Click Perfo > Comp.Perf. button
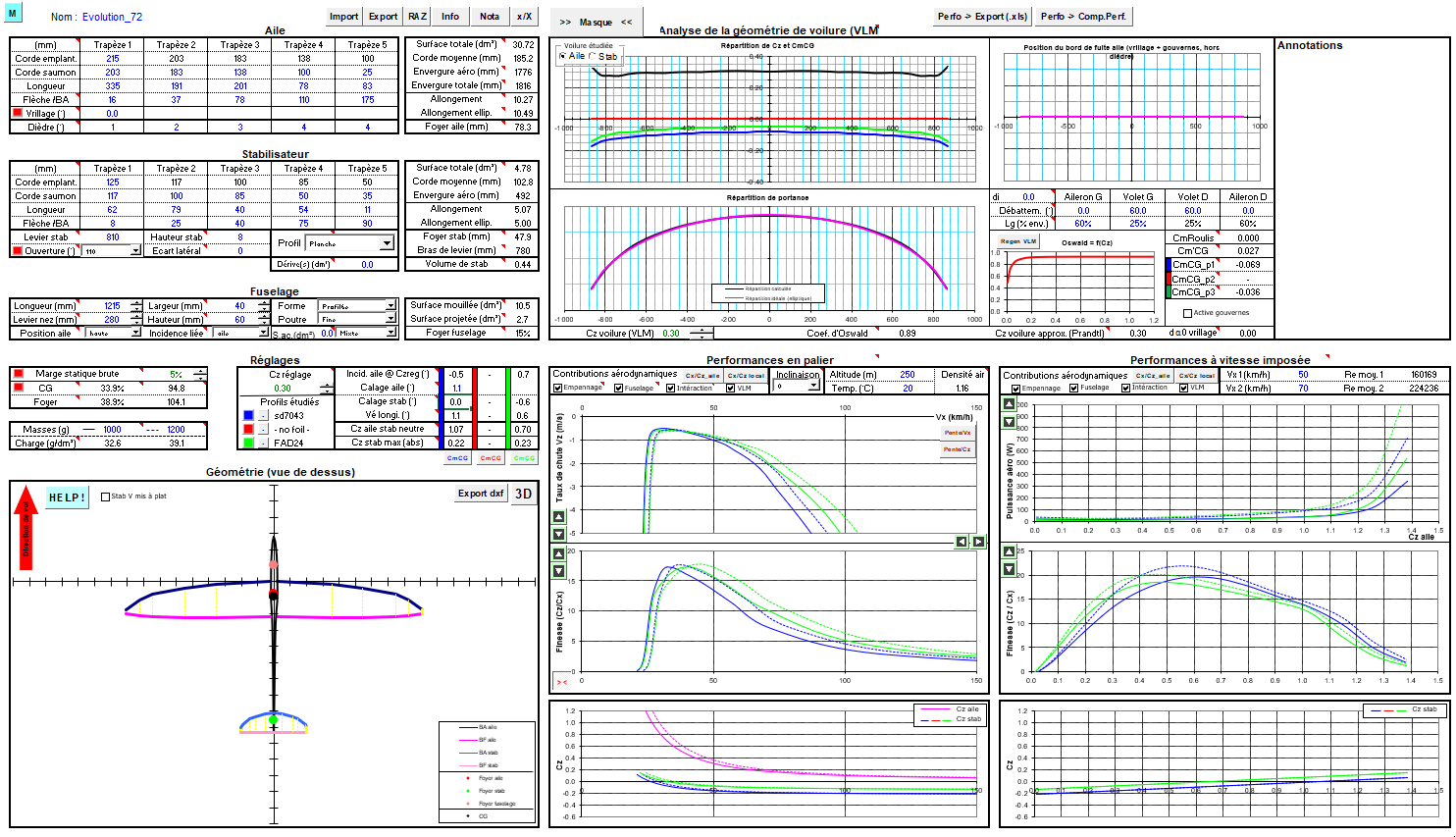Screen dimensions: 1456x837 coord(1085,17)
